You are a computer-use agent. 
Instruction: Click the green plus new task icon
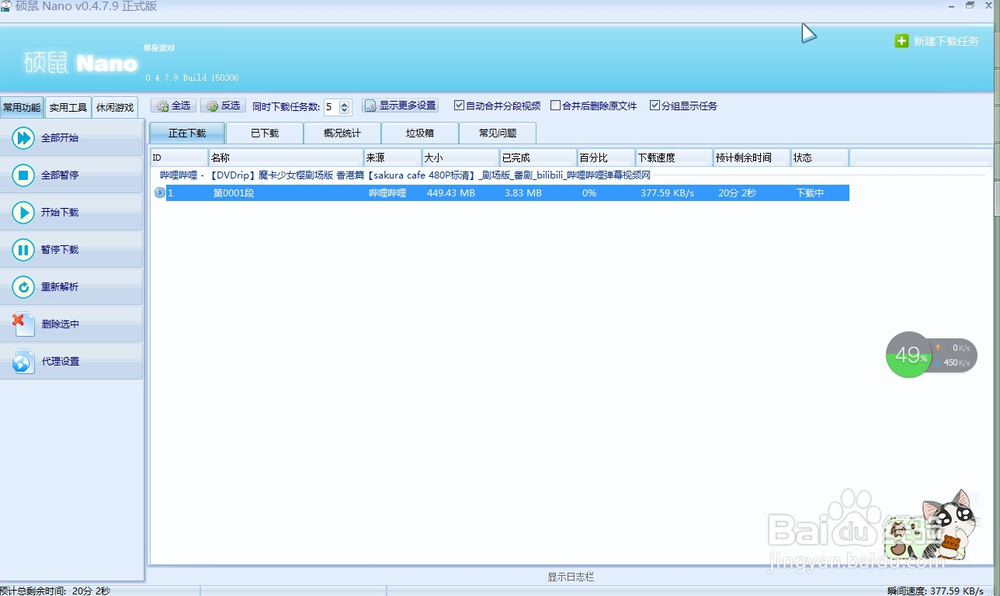(x=901, y=41)
